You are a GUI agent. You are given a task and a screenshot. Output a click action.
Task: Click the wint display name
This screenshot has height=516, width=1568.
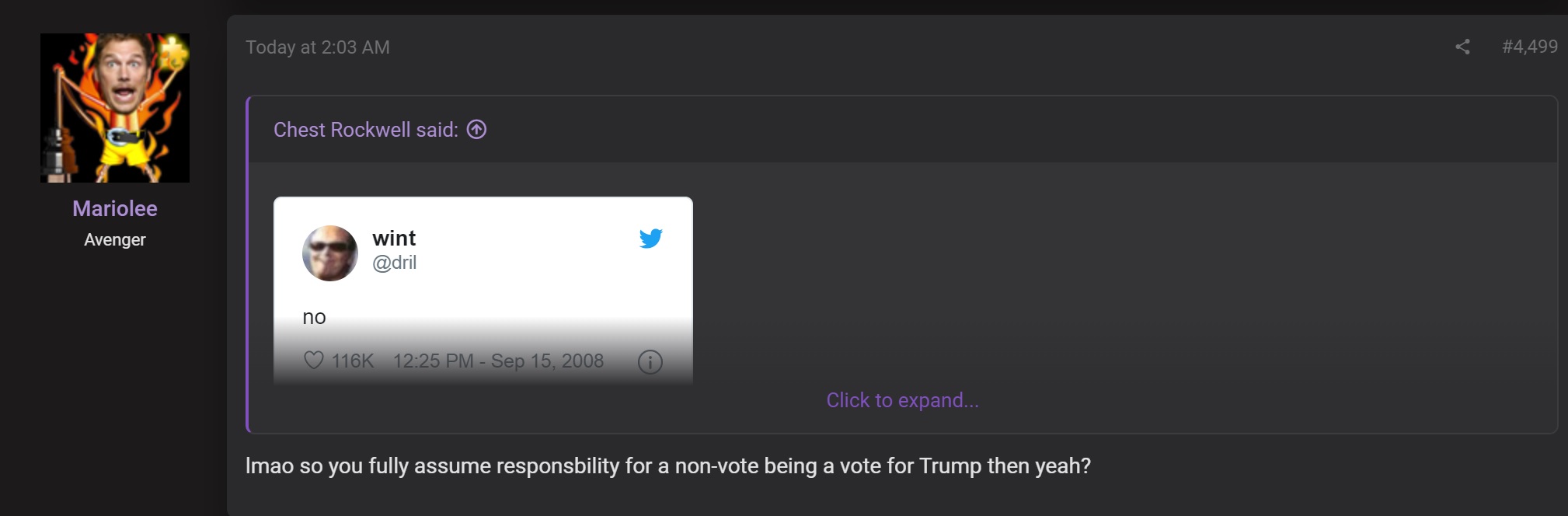(394, 238)
